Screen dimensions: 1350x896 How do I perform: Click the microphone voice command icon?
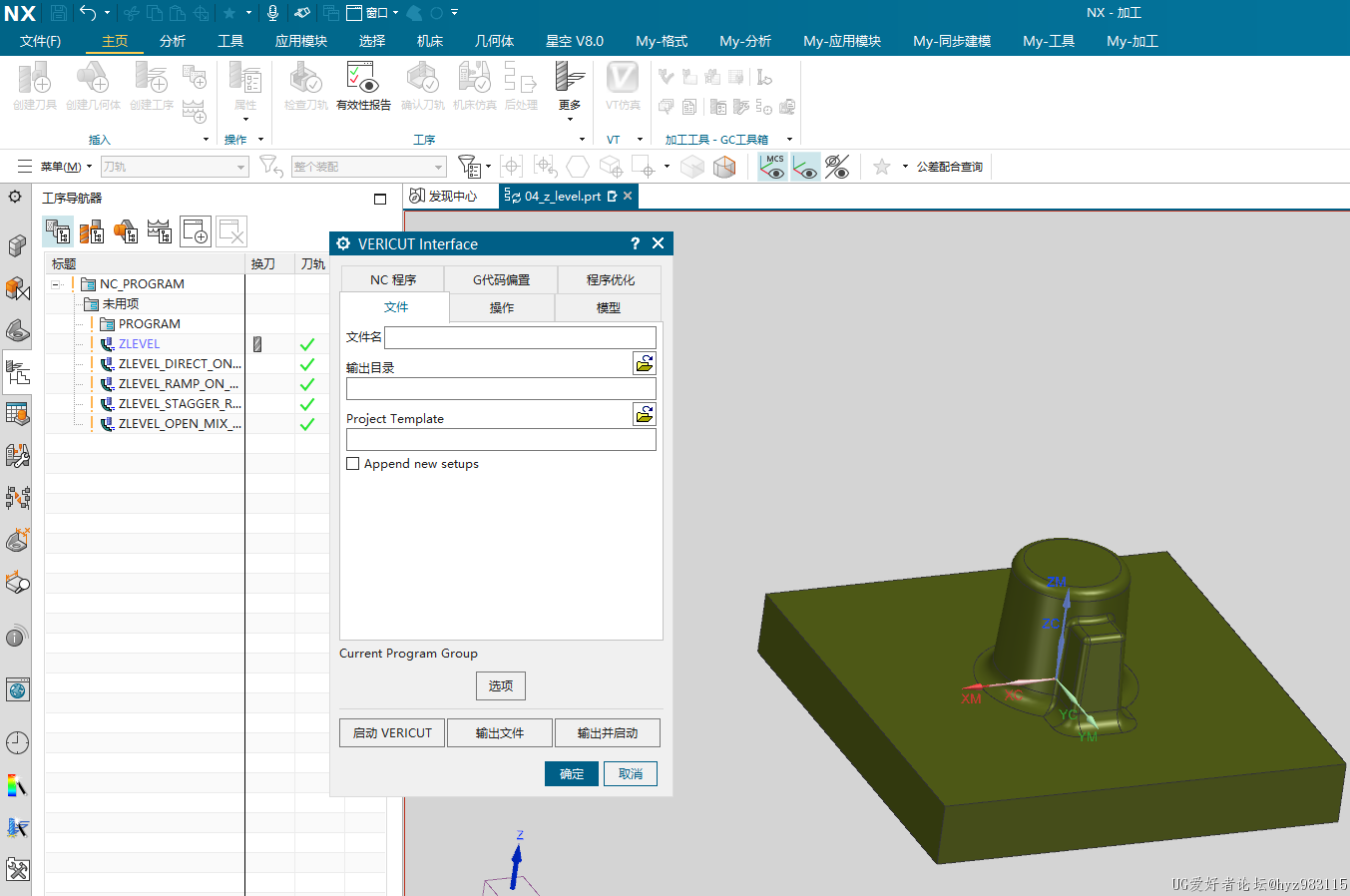pos(272,13)
